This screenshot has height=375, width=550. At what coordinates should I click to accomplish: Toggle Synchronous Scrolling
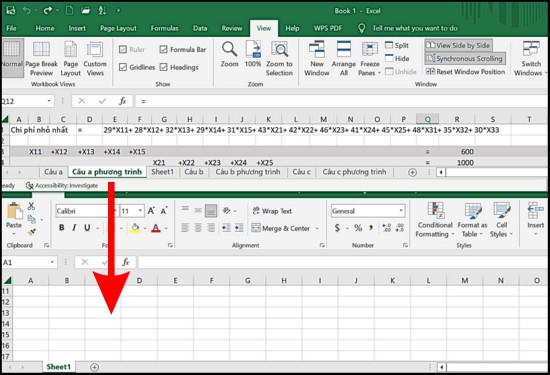pos(465,59)
